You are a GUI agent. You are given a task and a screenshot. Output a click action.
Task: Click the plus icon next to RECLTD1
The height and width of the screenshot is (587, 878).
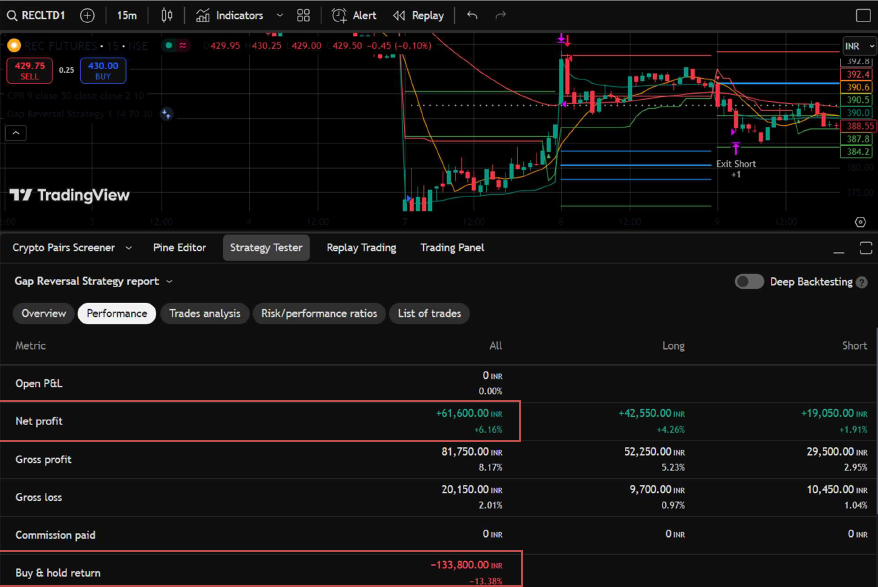click(85, 15)
